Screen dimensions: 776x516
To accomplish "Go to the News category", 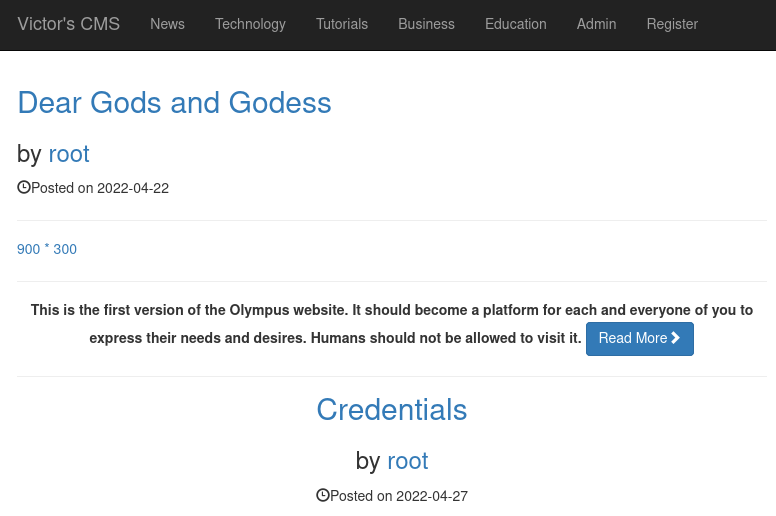I will pyautogui.click(x=167, y=24).
